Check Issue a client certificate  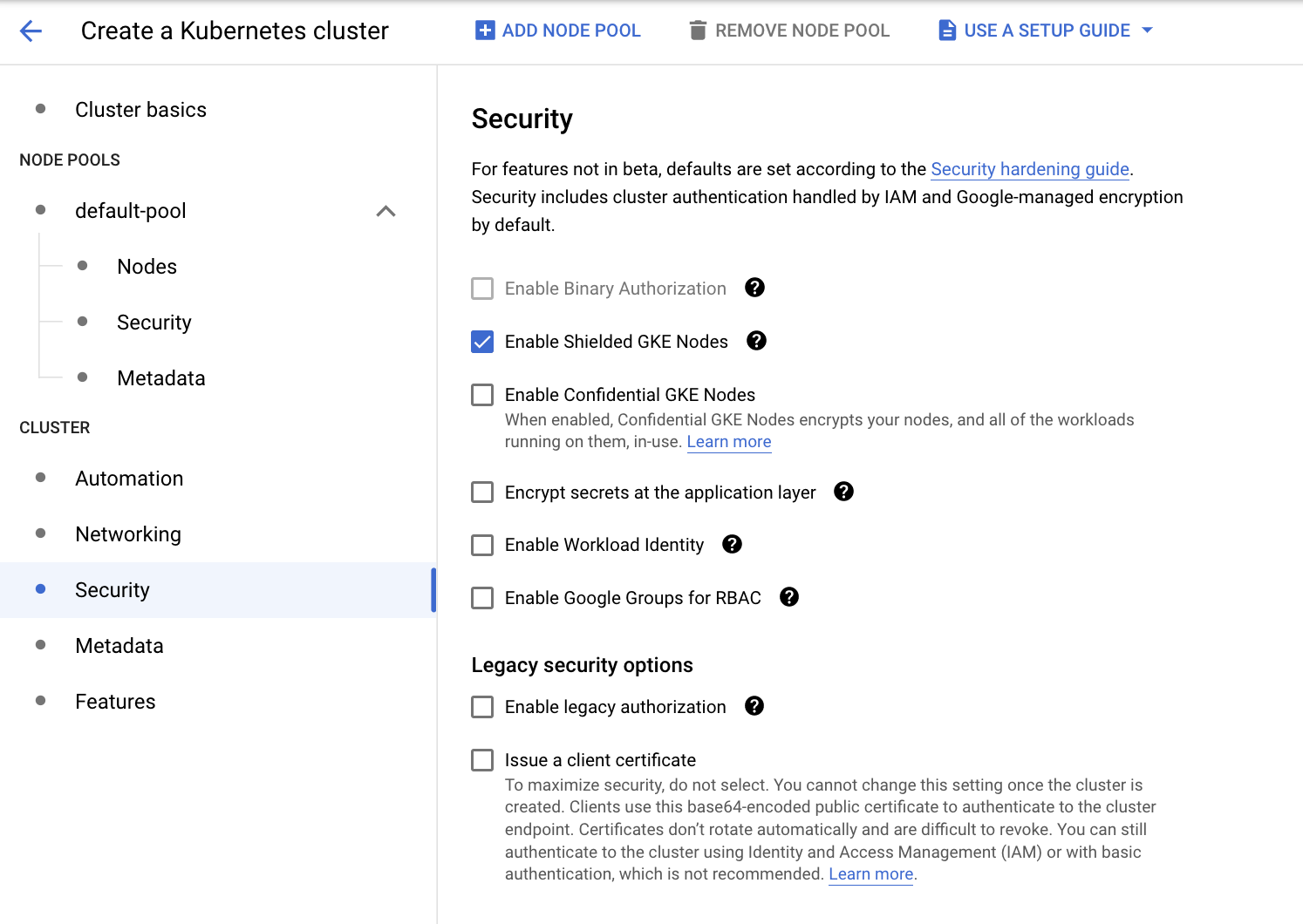click(482, 760)
